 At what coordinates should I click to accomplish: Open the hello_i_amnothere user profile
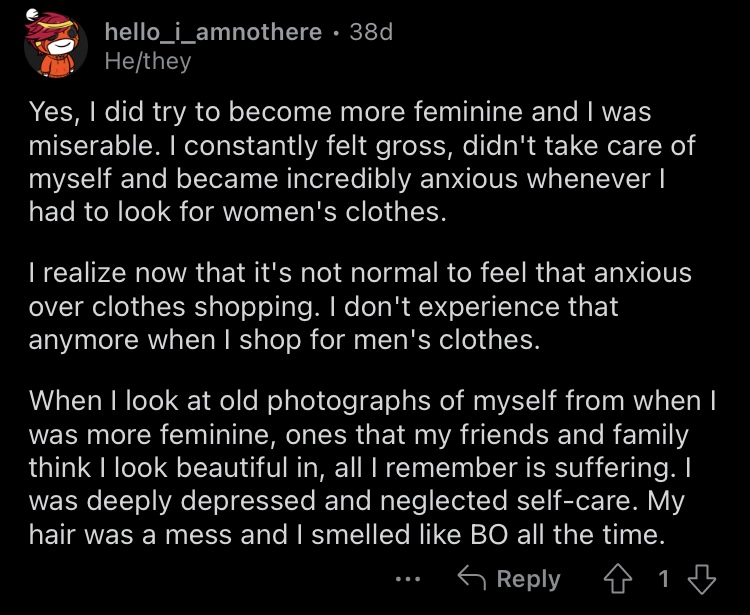coord(213,33)
